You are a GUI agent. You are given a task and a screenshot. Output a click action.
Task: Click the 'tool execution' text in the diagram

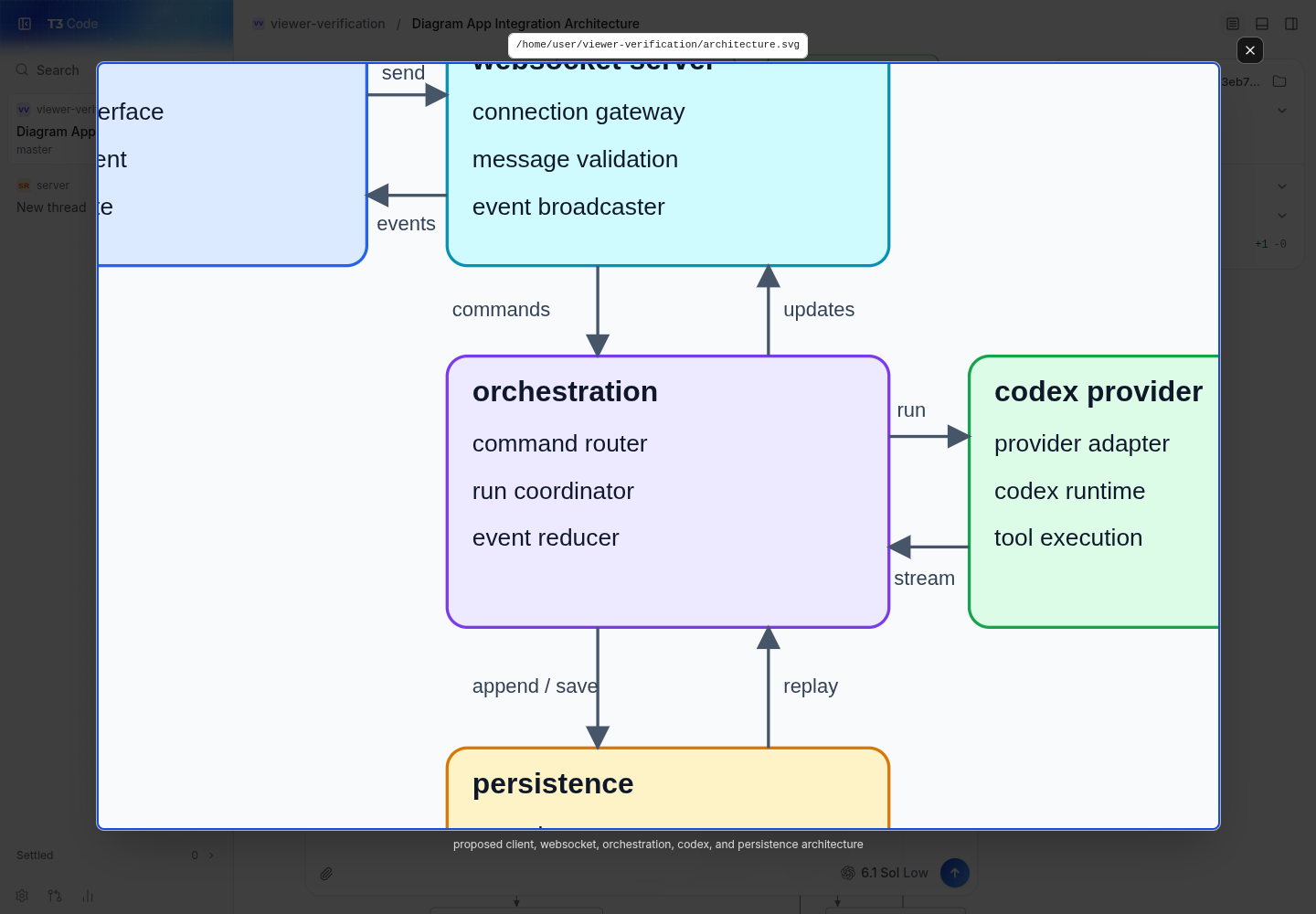pyautogui.click(x=1068, y=538)
